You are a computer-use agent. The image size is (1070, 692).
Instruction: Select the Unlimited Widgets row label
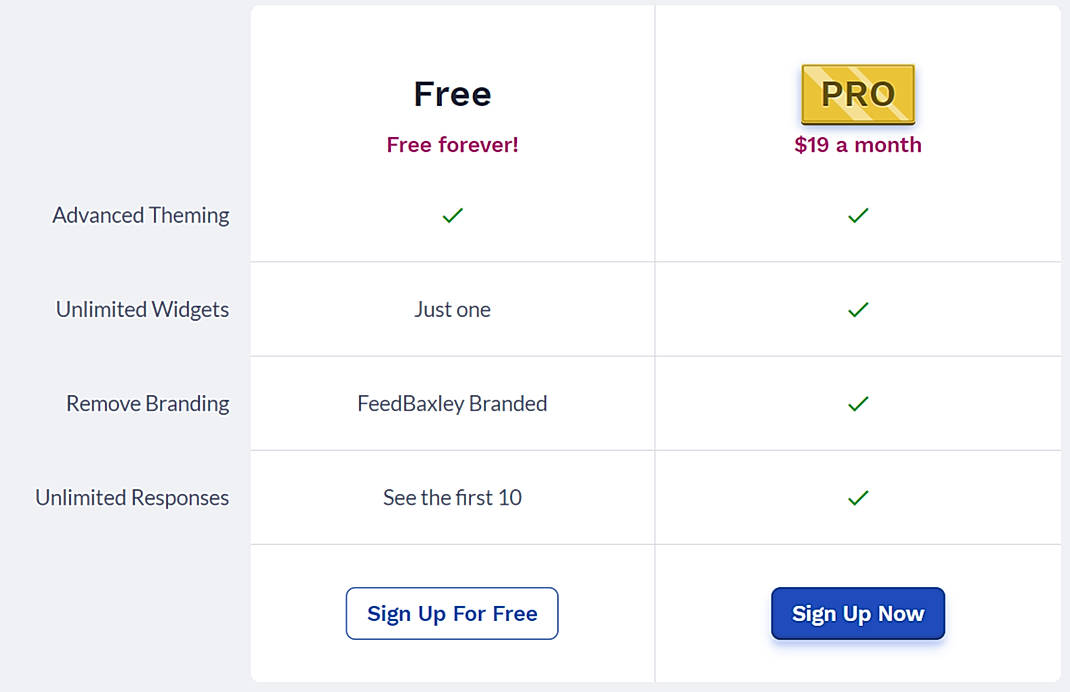point(142,310)
